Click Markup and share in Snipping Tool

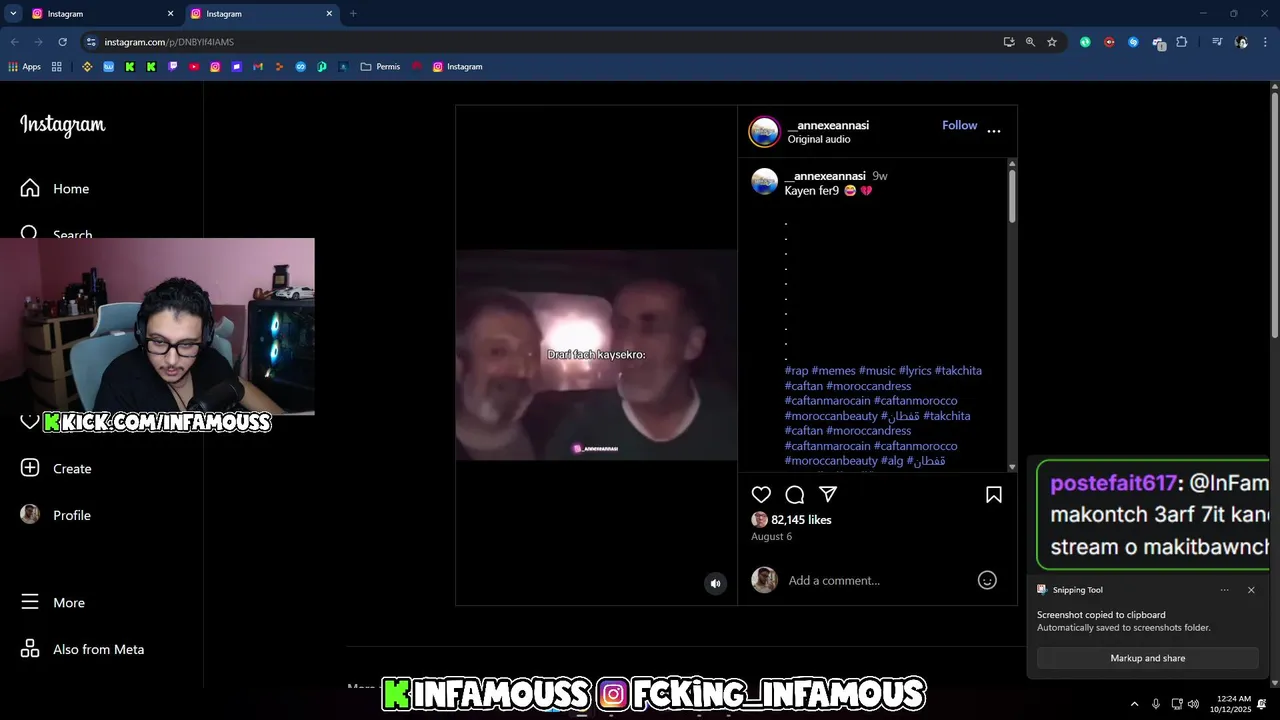coord(1147,658)
